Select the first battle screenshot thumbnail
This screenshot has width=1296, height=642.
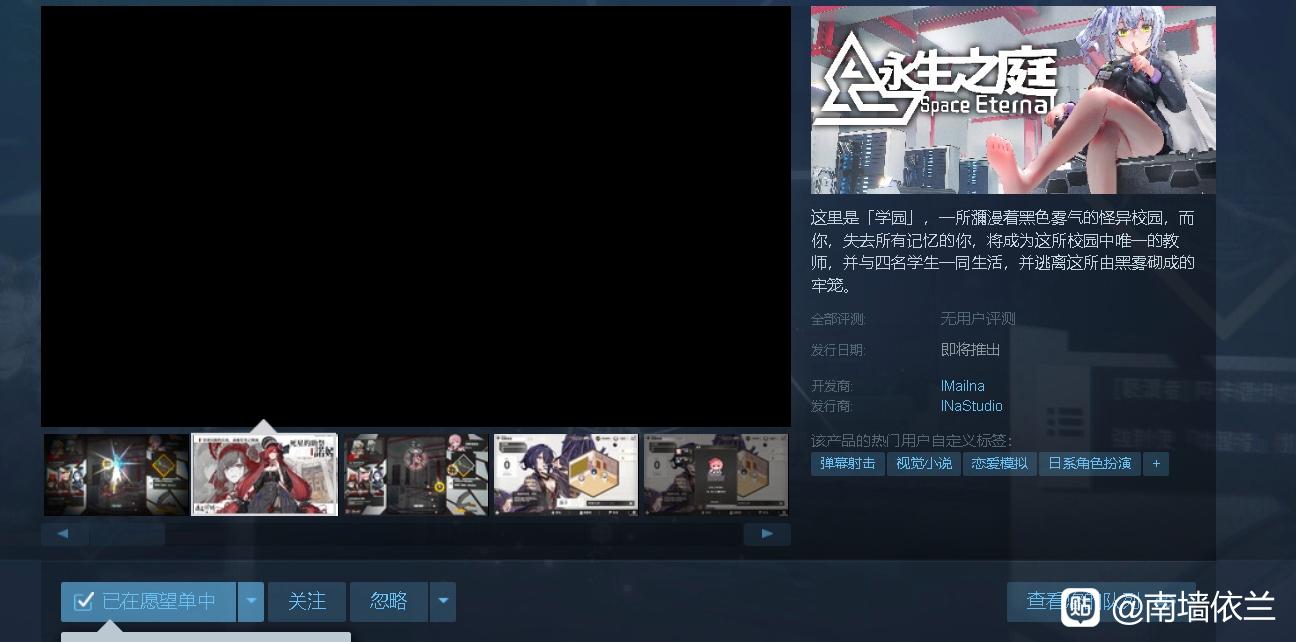pyautogui.click(x=116, y=474)
